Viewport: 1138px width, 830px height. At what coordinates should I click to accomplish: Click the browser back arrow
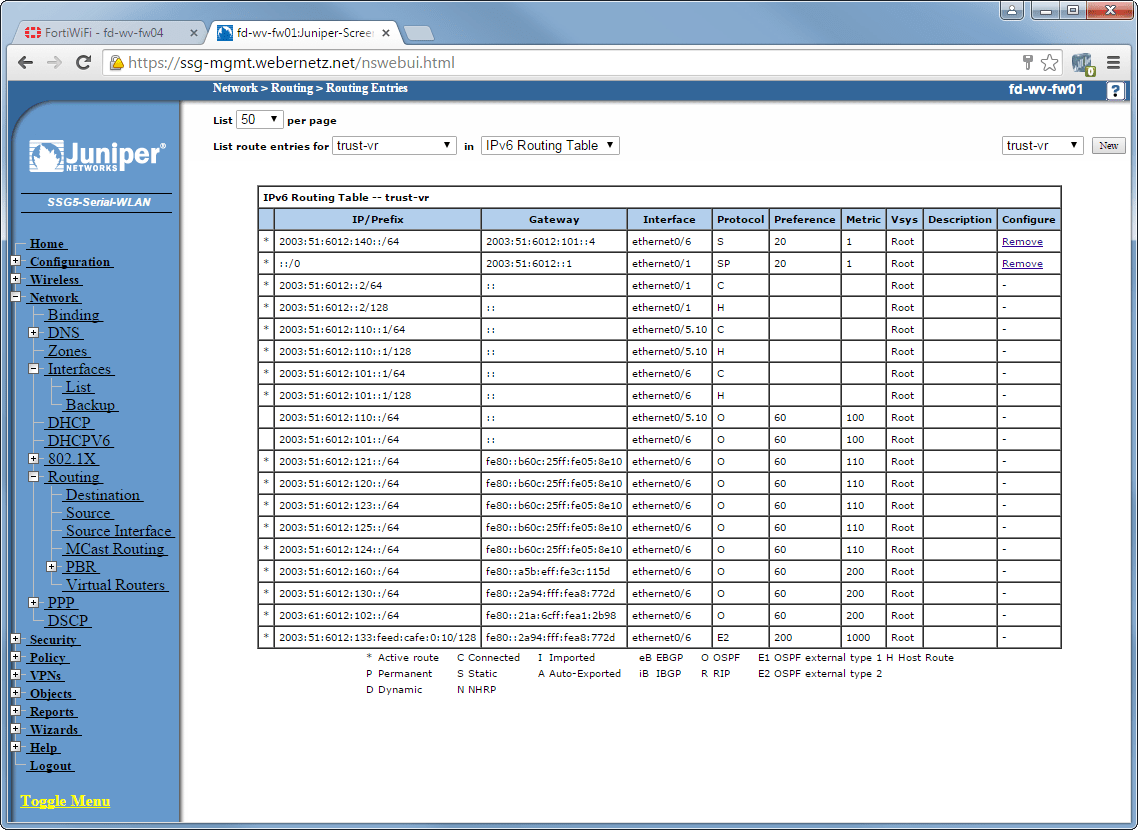click(24, 62)
